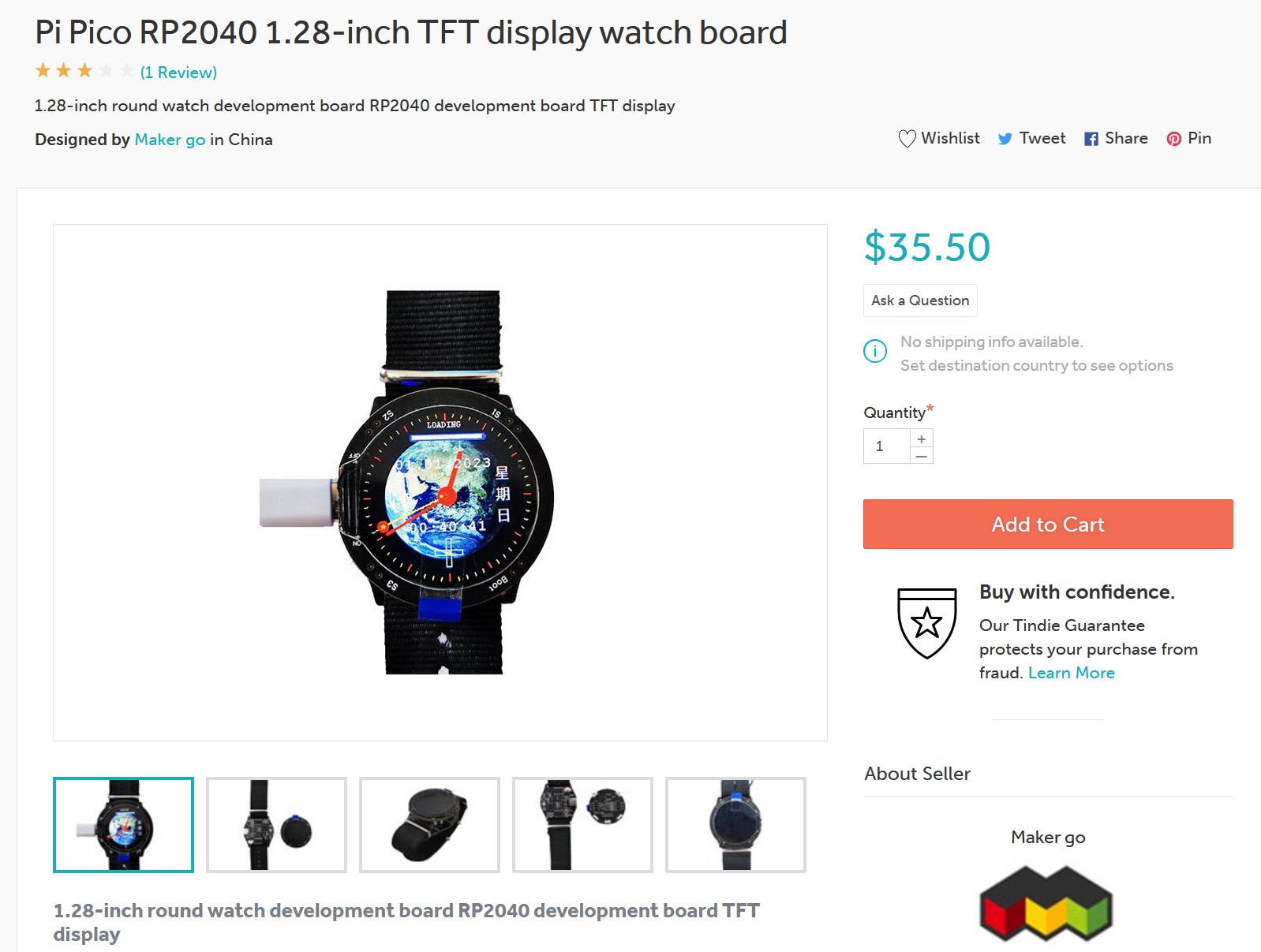This screenshot has height=952, width=1261.
Task: Select the fifth product thumbnail
Action: coord(735,825)
